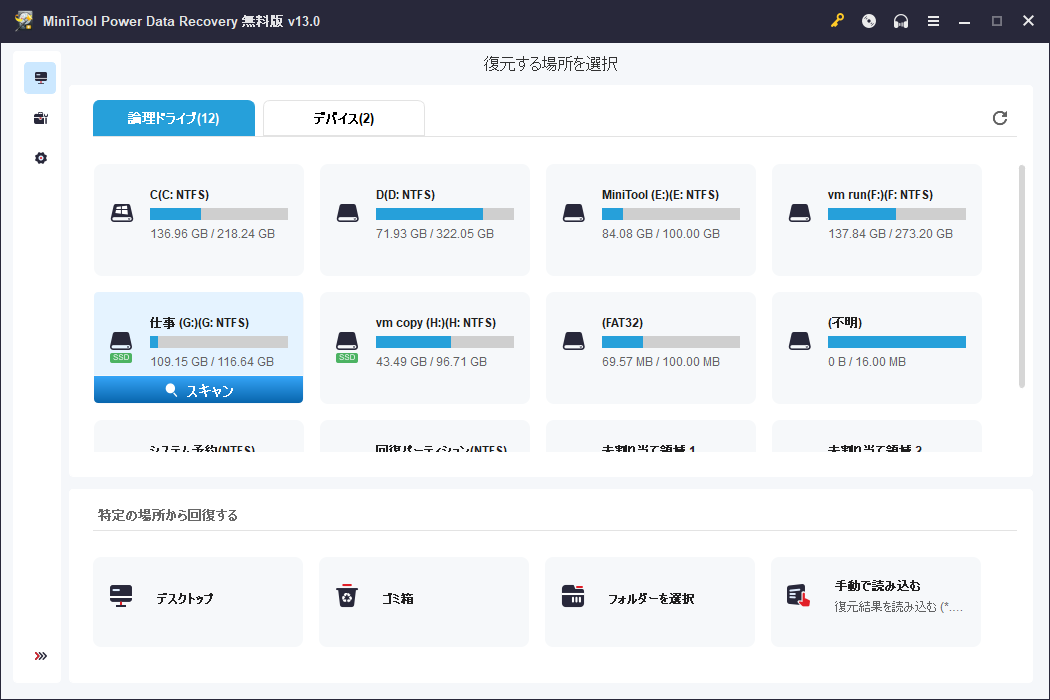Click the 復元結果を読み込む subtitle text
This screenshot has width=1050, height=700.
tap(899, 607)
